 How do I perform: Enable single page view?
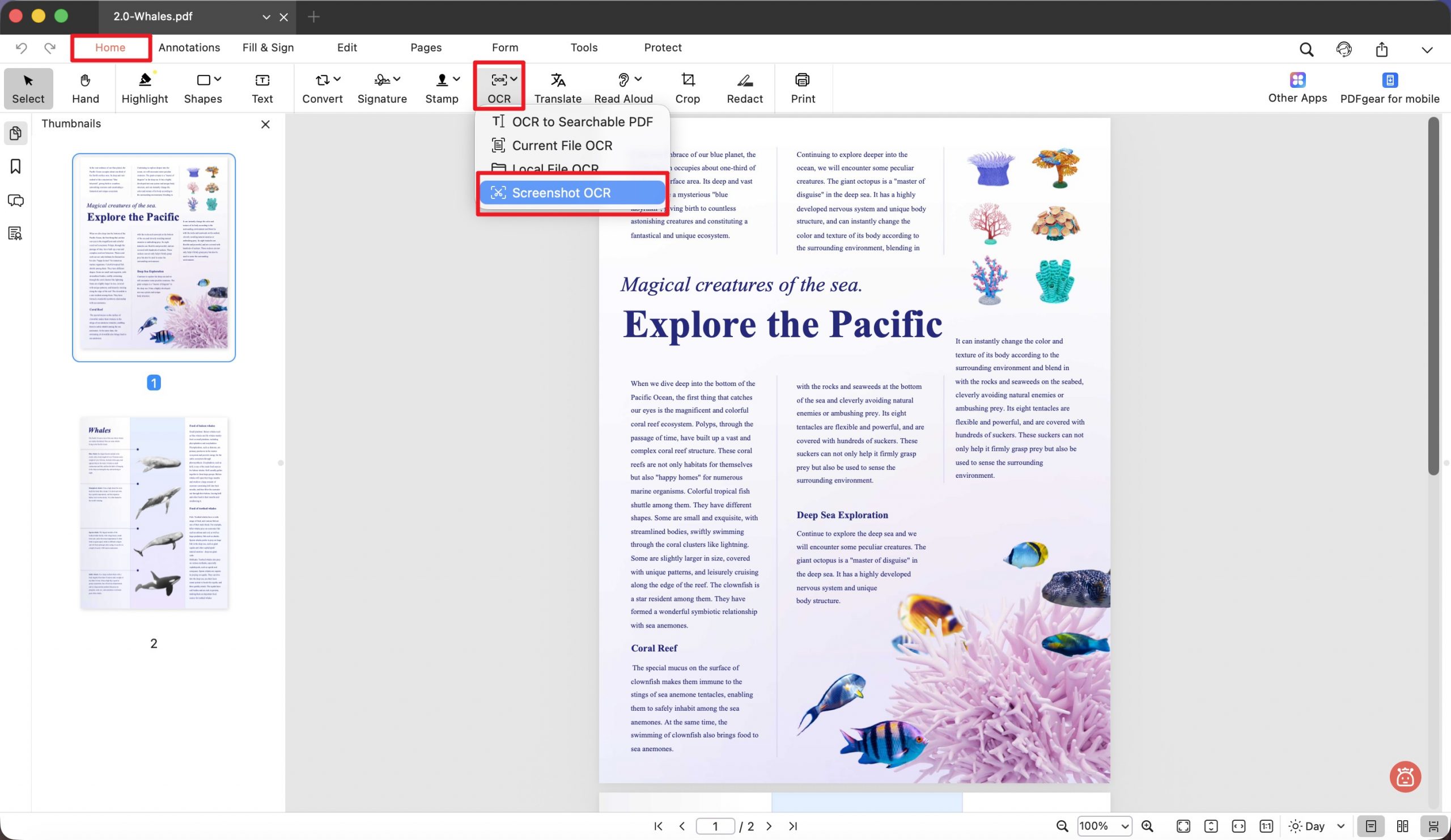coord(1371,826)
